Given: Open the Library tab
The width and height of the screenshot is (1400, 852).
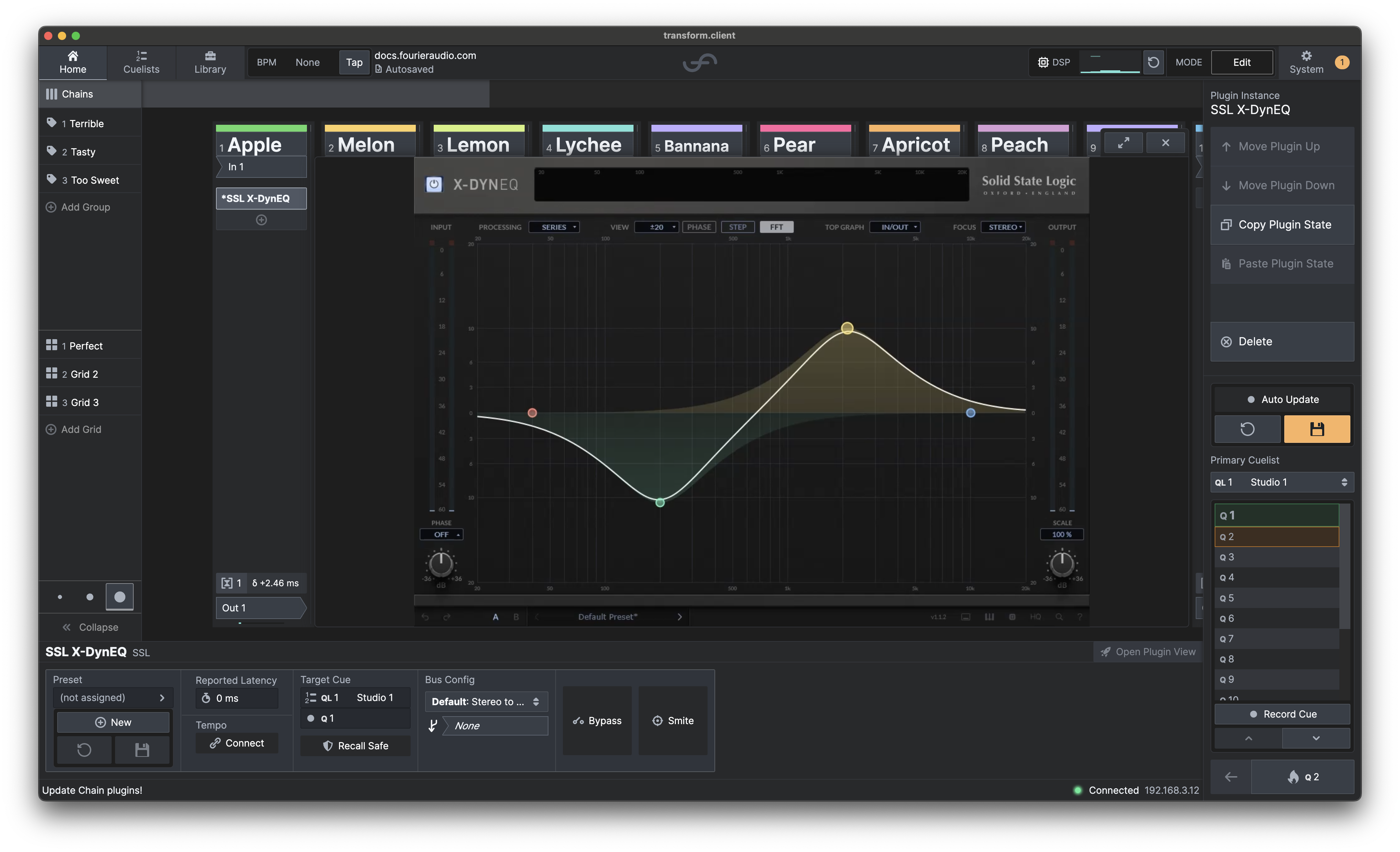Looking at the screenshot, I should point(210,62).
